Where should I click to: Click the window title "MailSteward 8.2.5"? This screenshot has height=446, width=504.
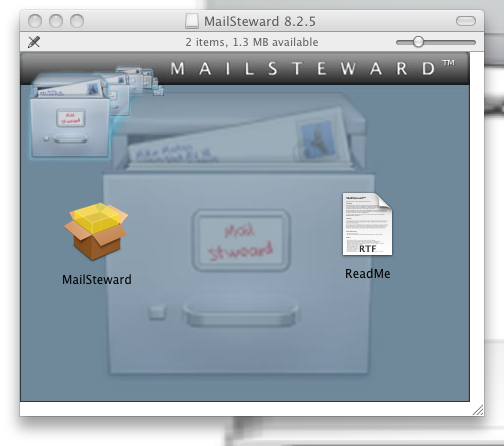point(260,21)
